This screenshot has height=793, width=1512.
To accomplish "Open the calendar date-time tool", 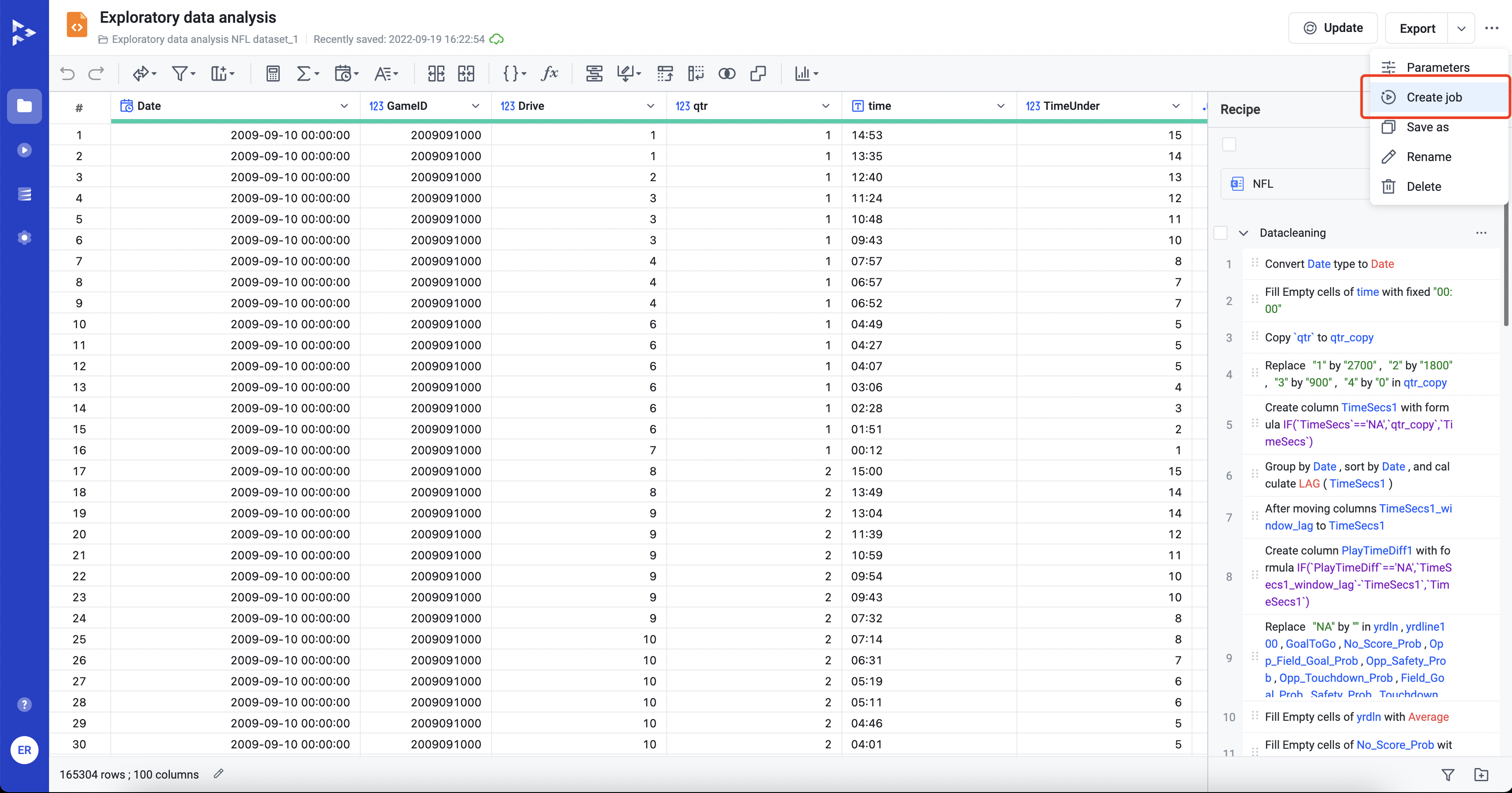I will coord(346,74).
